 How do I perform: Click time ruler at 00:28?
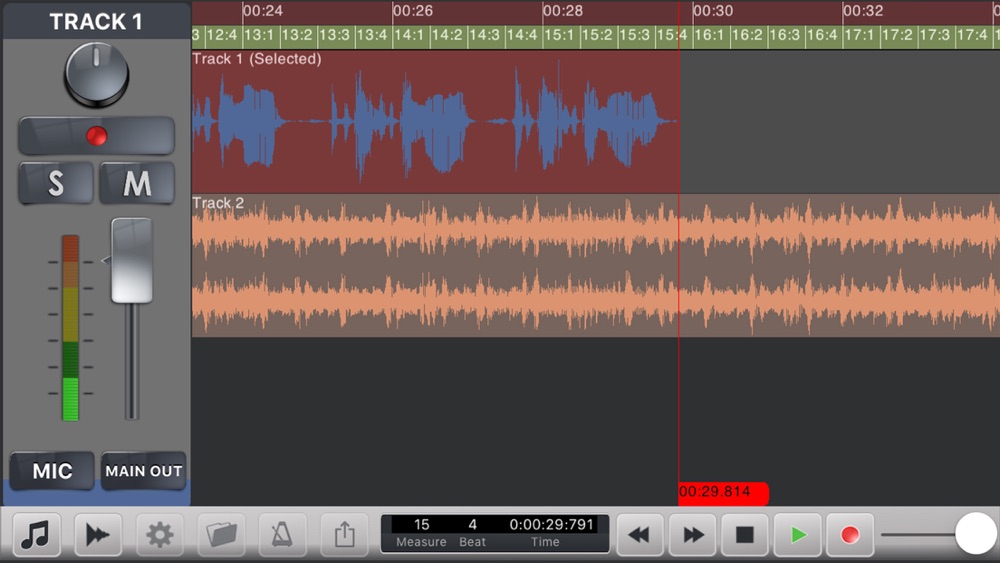pos(562,11)
